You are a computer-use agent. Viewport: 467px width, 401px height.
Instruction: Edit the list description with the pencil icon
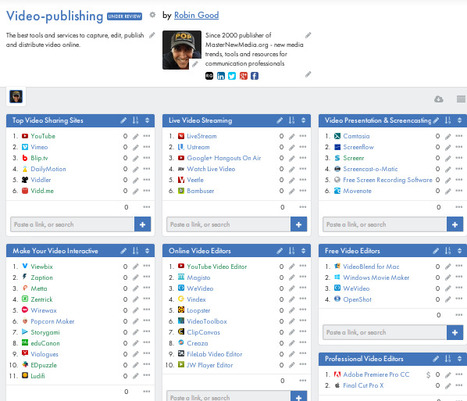coord(152,35)
